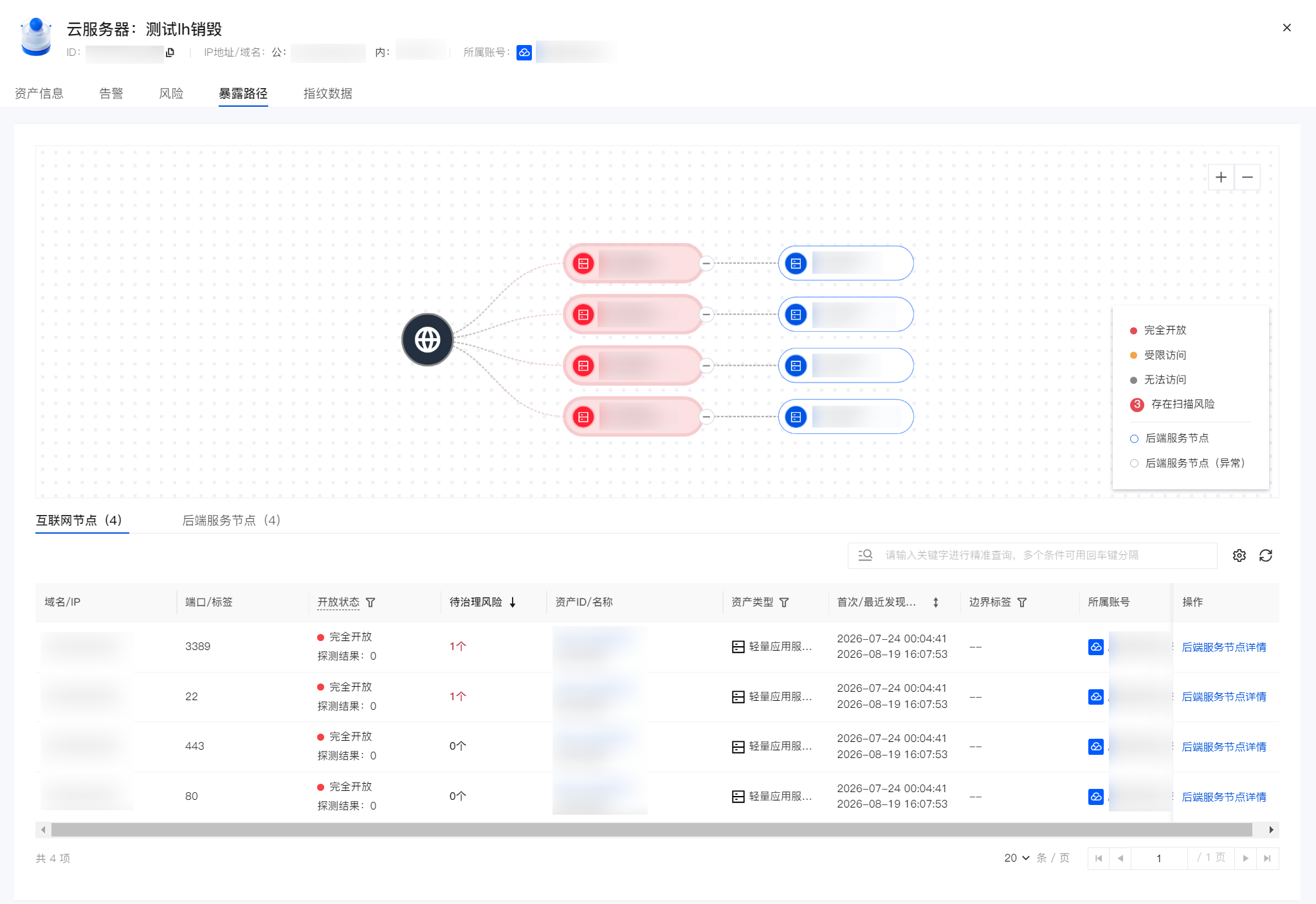This screenshot has width=1316, height=904.
Task: Collapse the first red node's minus toggle
Action: click(706, 263)
